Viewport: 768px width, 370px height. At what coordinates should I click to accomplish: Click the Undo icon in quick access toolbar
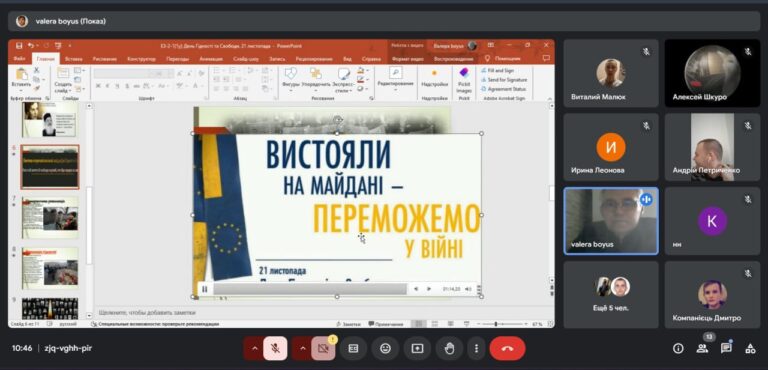[x=31, y=46]
